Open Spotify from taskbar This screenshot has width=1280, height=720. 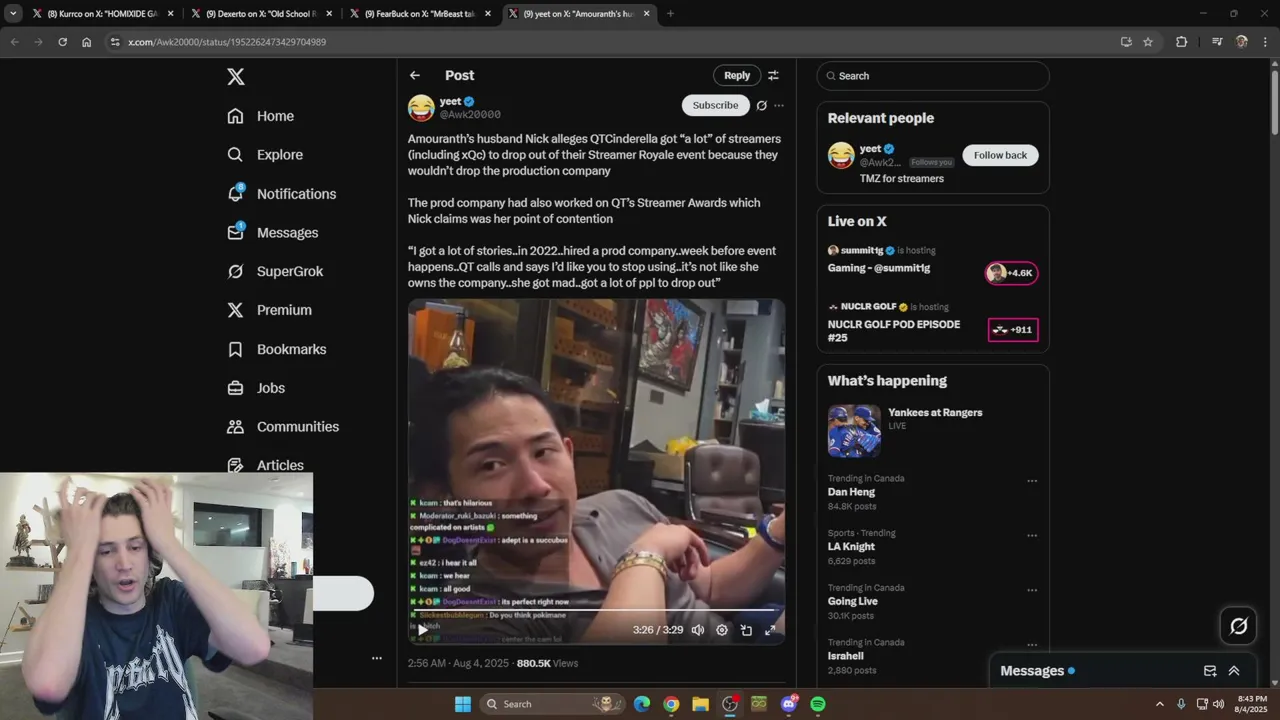(818, 704)
